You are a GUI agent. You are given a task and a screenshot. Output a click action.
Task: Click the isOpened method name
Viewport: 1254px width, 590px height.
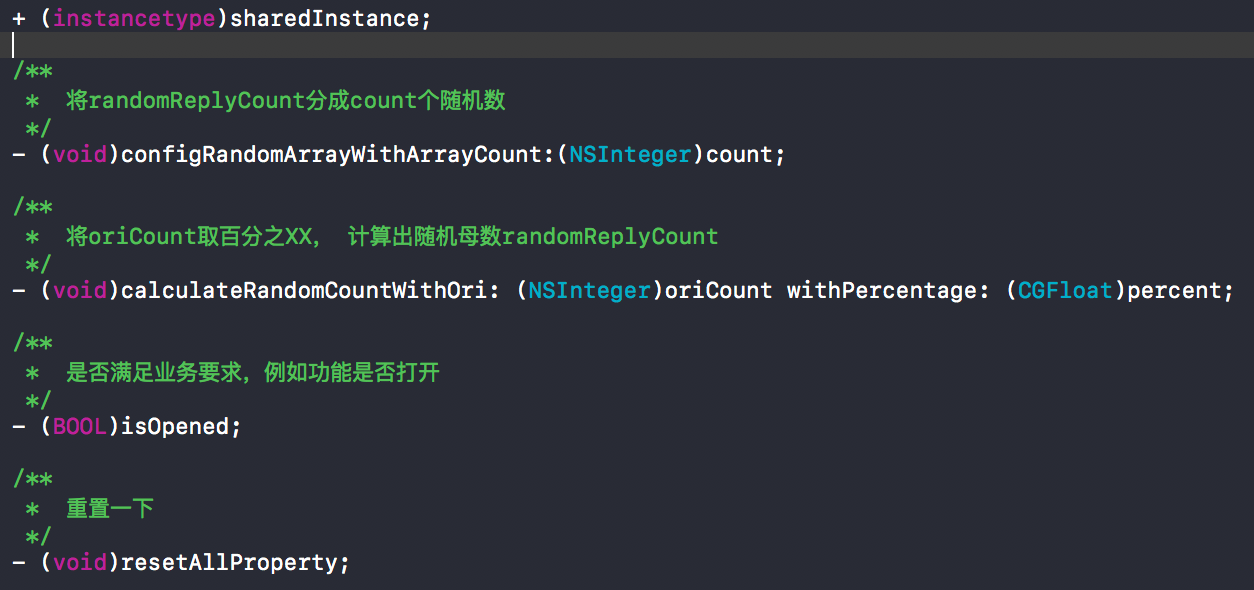tap(175, 427)
